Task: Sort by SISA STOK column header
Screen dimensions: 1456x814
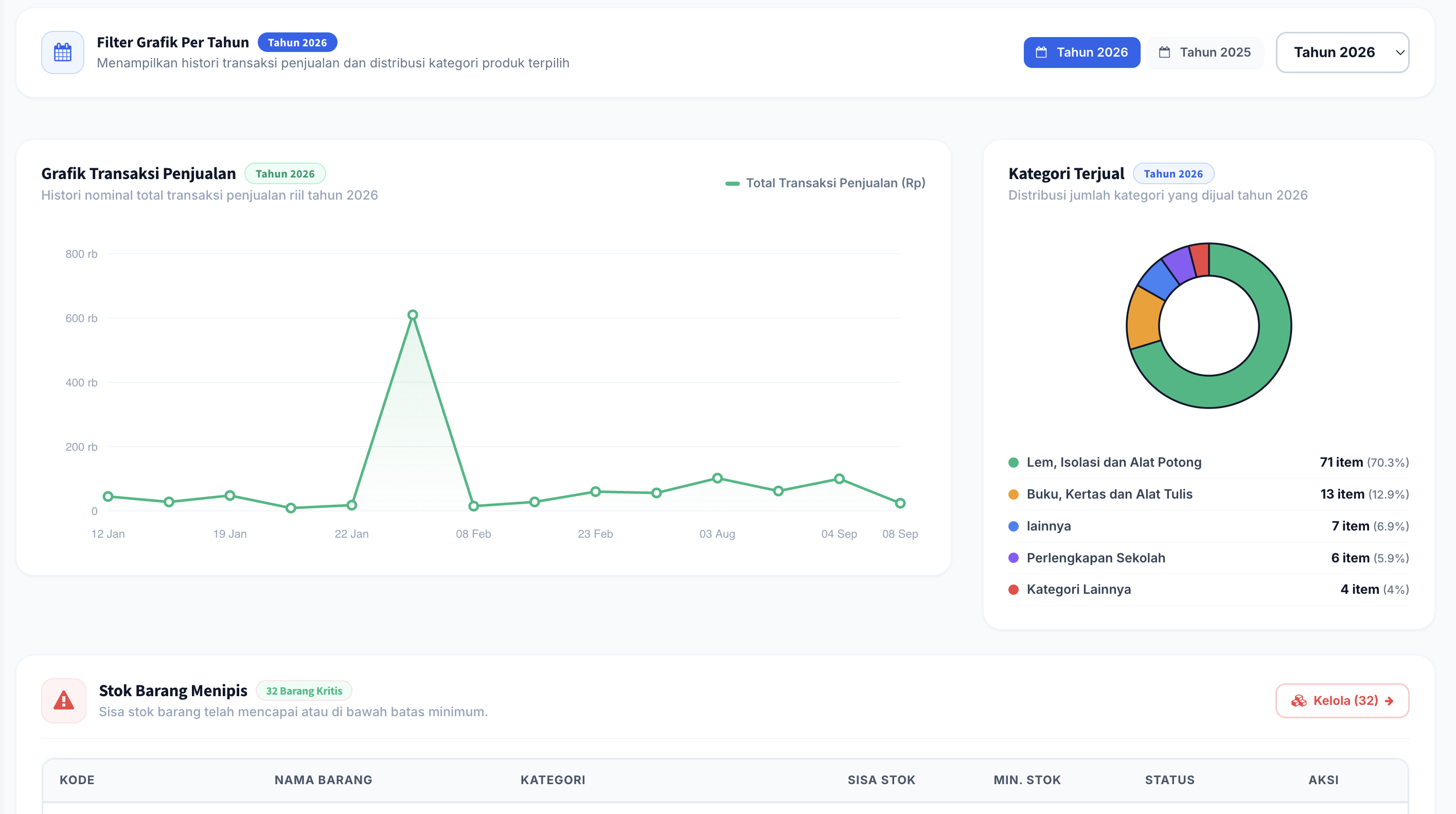Action: 881,780
